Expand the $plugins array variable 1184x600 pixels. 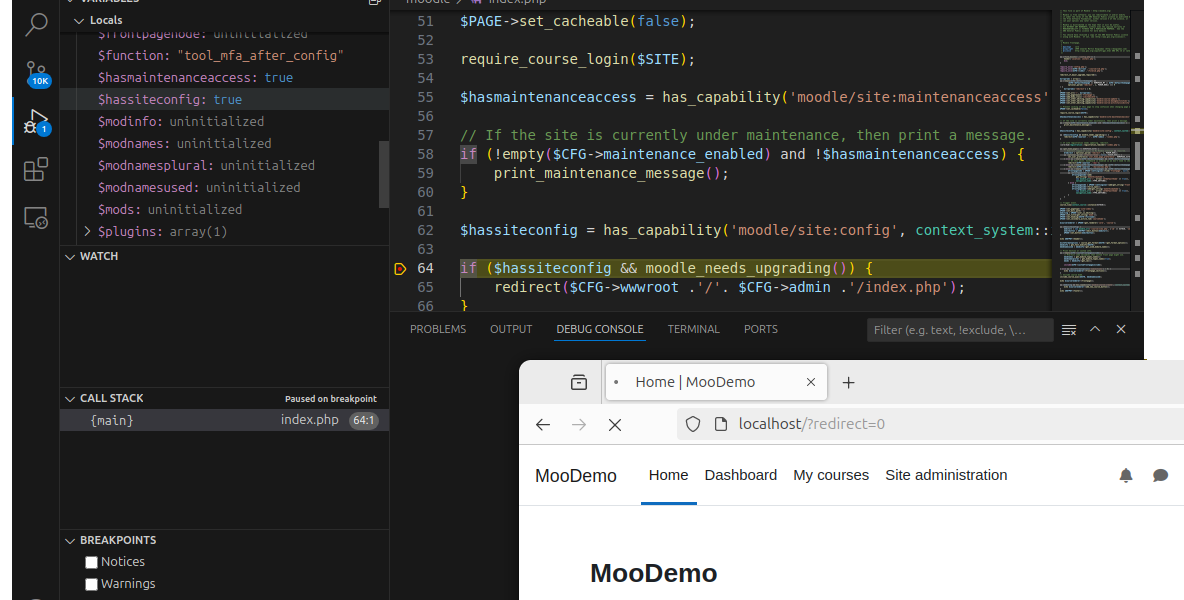click(88, 231)
